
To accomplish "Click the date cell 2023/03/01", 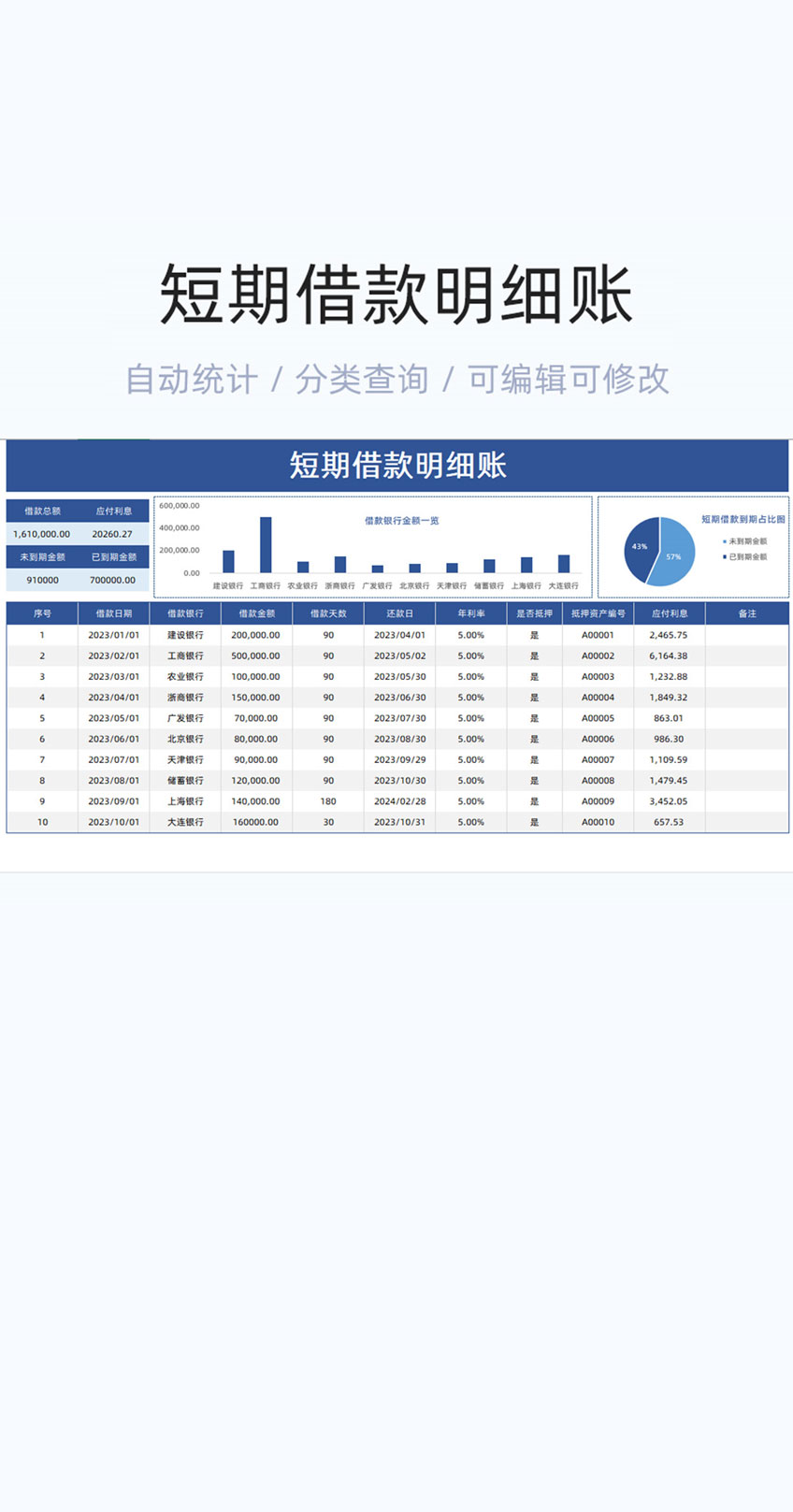I will (x=114, y=677).
